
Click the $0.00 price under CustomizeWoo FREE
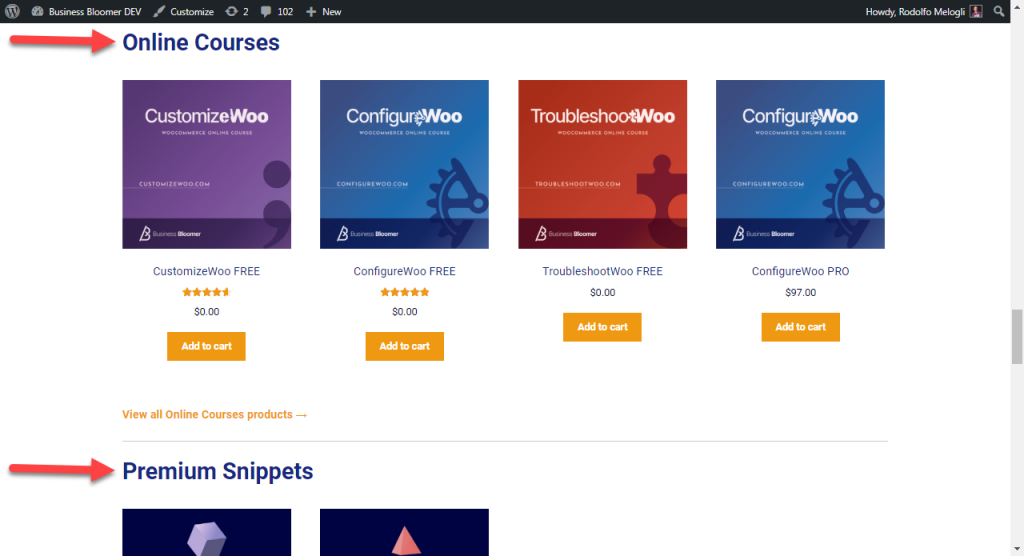[206, 312]
